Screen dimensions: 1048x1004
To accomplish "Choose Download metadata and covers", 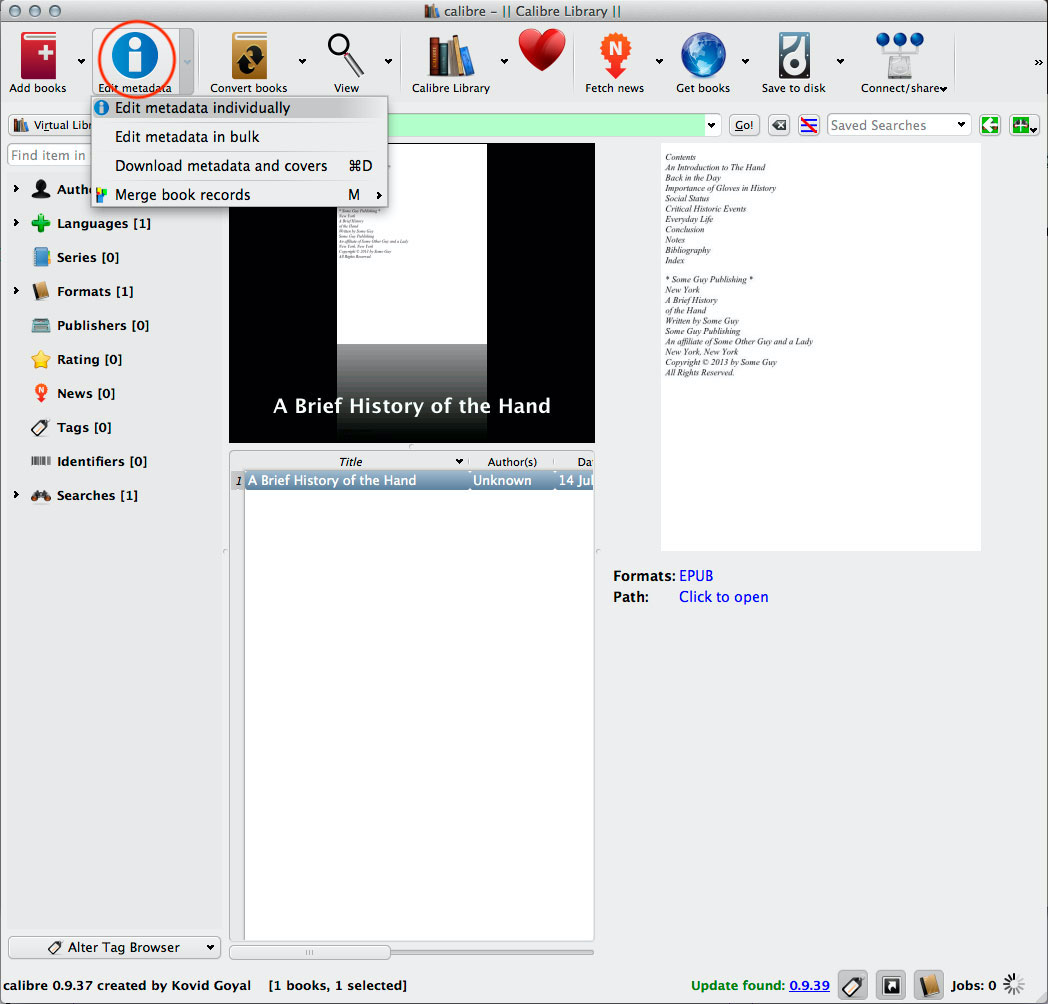I will click(221, 166).
